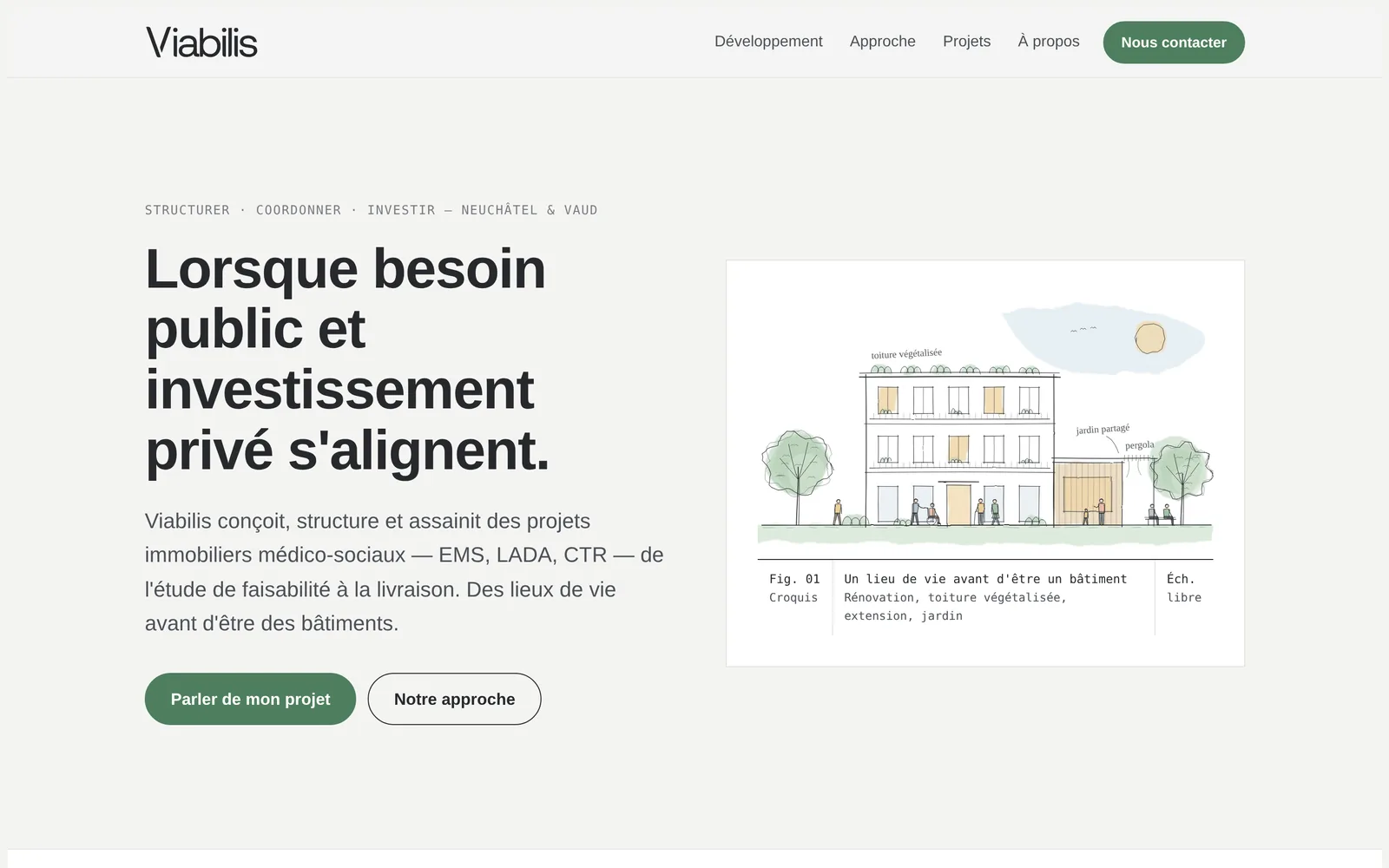
Task: Click the Nous contacter button
Action: [x=1174, y=43]
